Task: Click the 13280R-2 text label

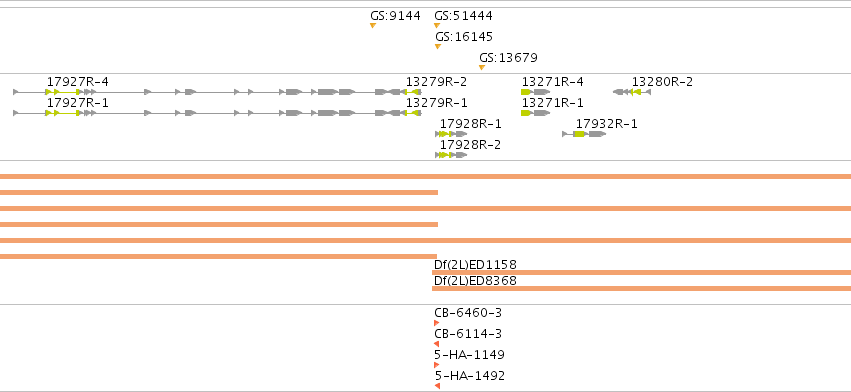Action: click(662, 82)
